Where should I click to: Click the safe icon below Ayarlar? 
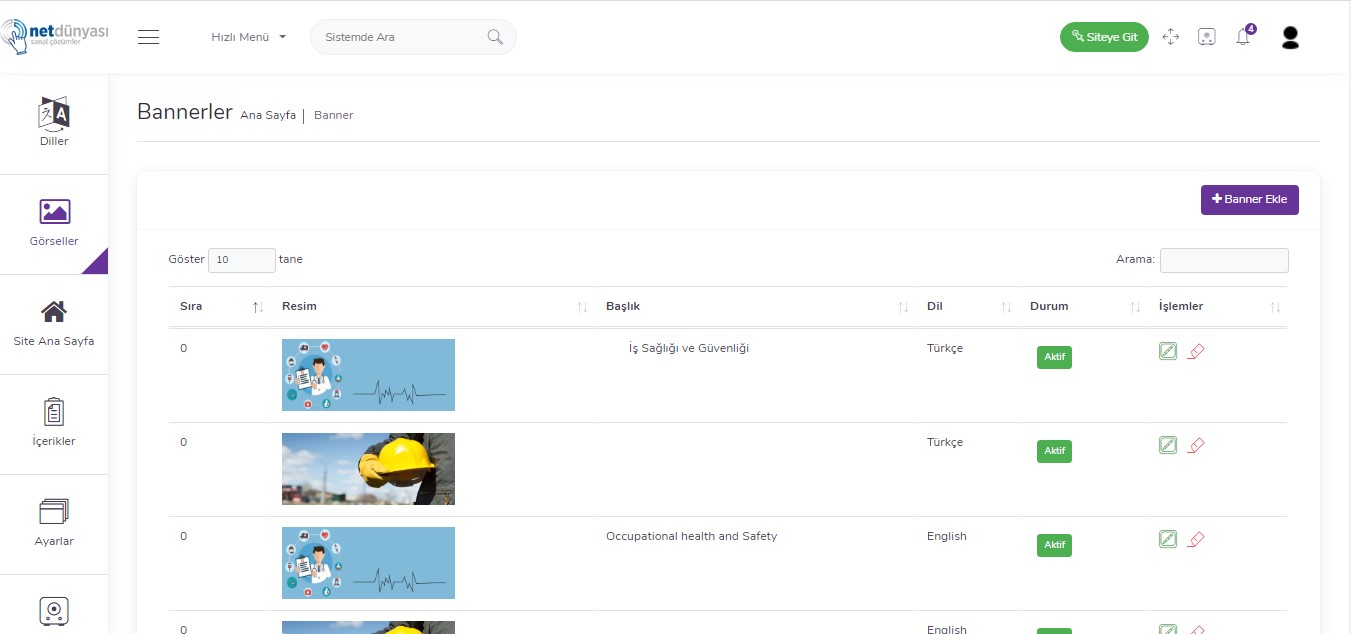pos(54,610)
